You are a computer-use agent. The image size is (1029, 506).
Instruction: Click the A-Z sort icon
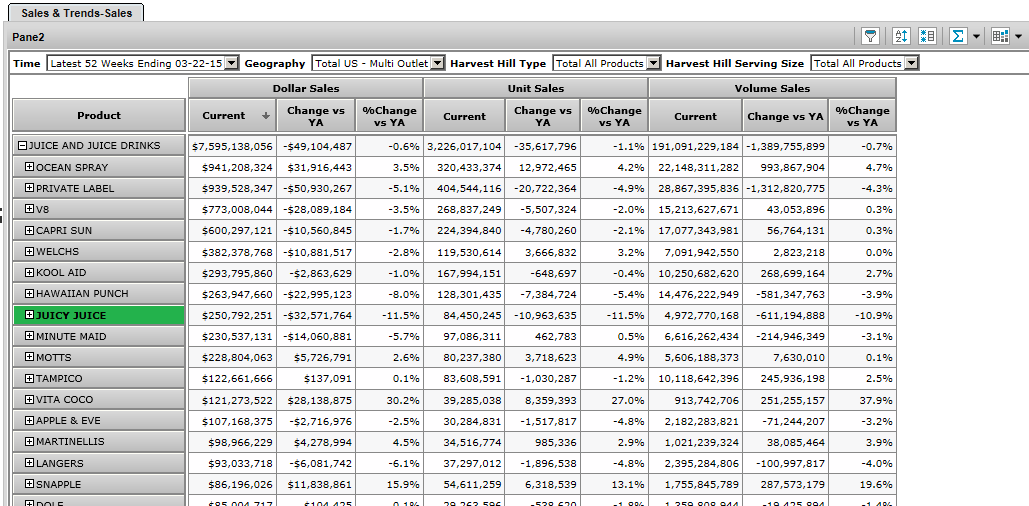tap(901, 36)
